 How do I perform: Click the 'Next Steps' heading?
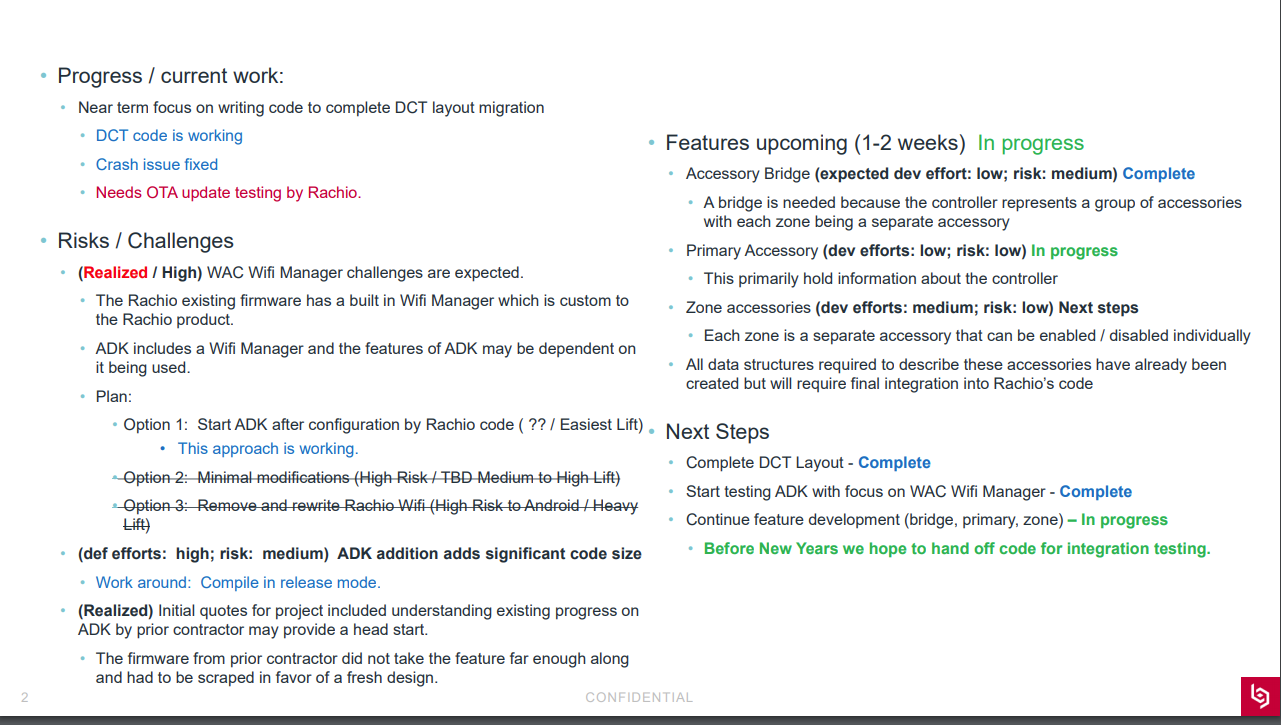[718, 432]
